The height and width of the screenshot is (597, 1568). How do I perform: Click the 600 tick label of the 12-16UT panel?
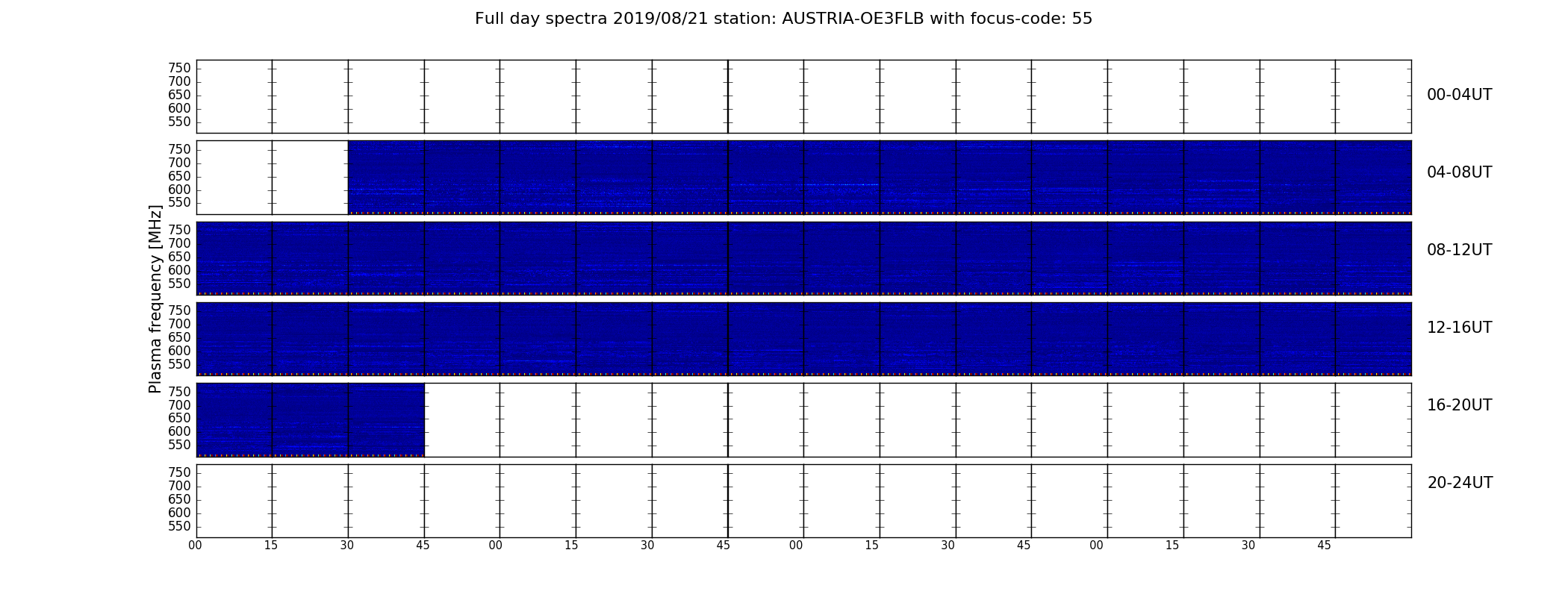tap(179, 351)
